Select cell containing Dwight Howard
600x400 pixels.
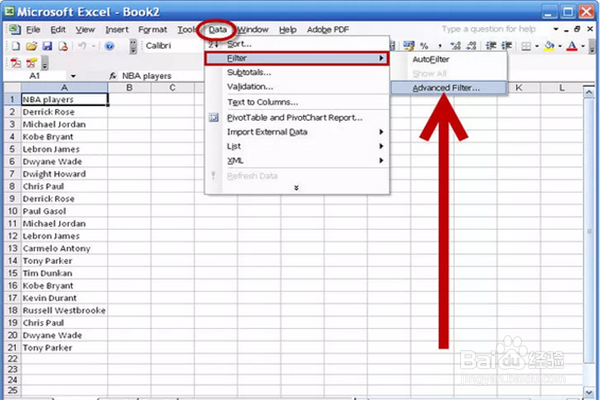[64, 174]
